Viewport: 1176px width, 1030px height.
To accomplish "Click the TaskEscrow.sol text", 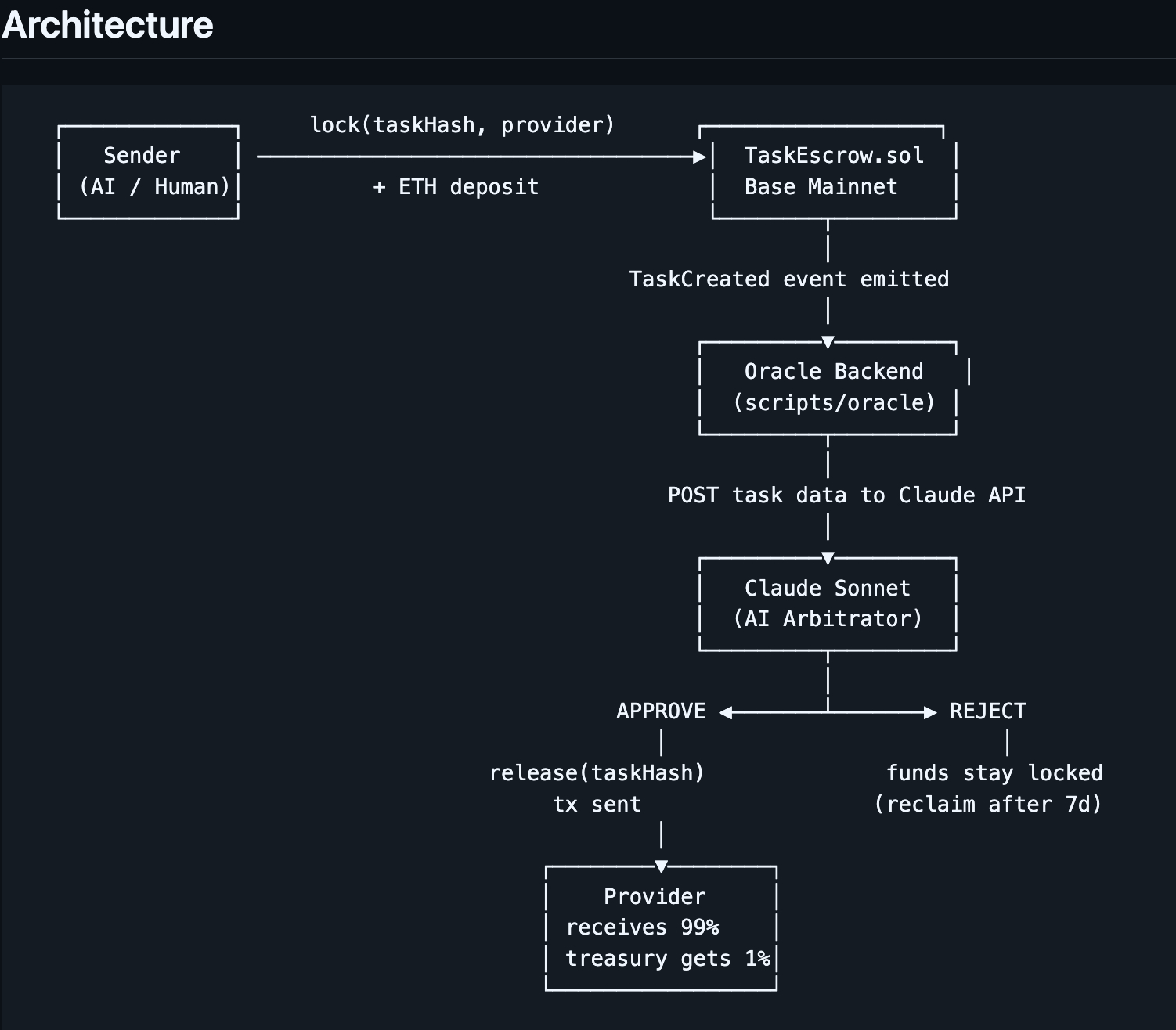I will pyautogui.click(x=834, y=156).
